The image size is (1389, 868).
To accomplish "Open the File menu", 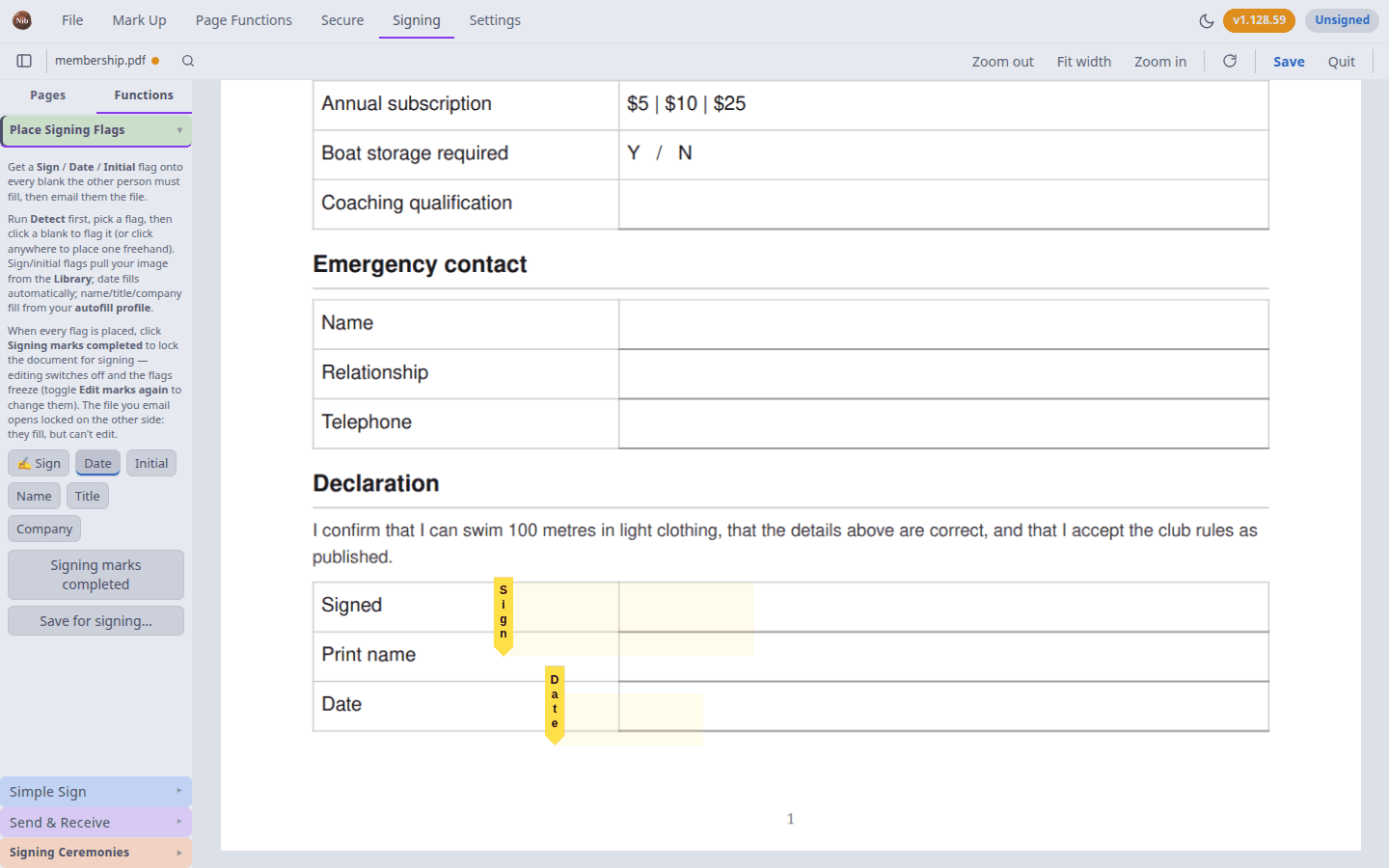I will click(x=72, y=20).
